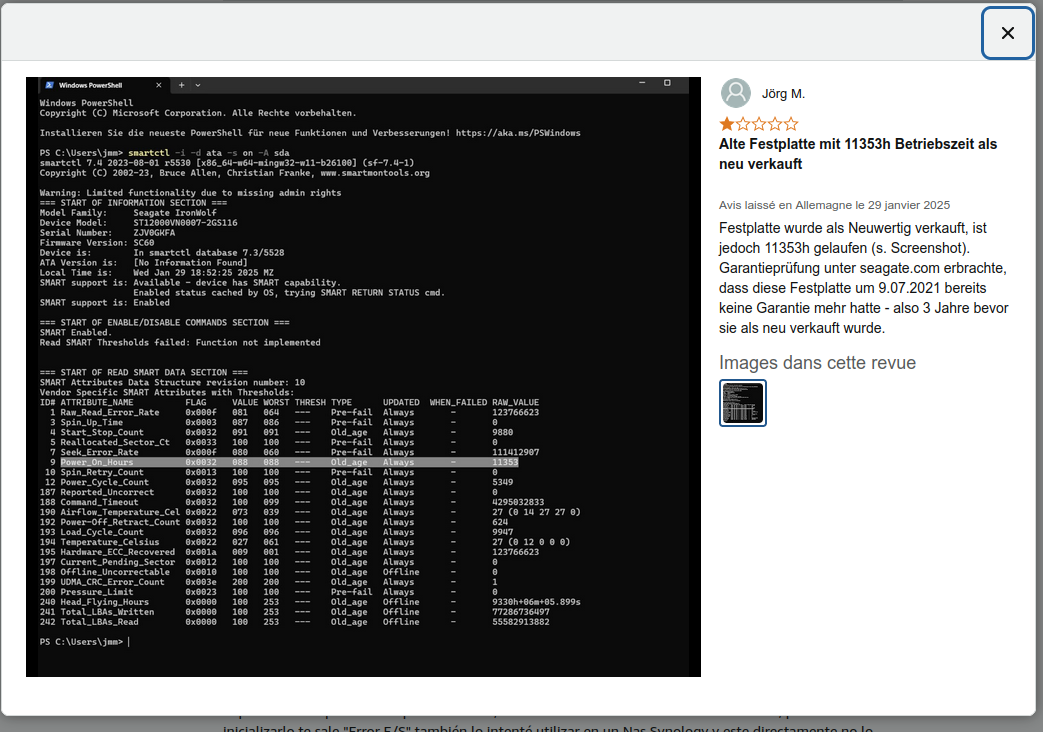This screenshot has height=732, width=1043.
Task: Close the review image popup
Action: 1007,33
